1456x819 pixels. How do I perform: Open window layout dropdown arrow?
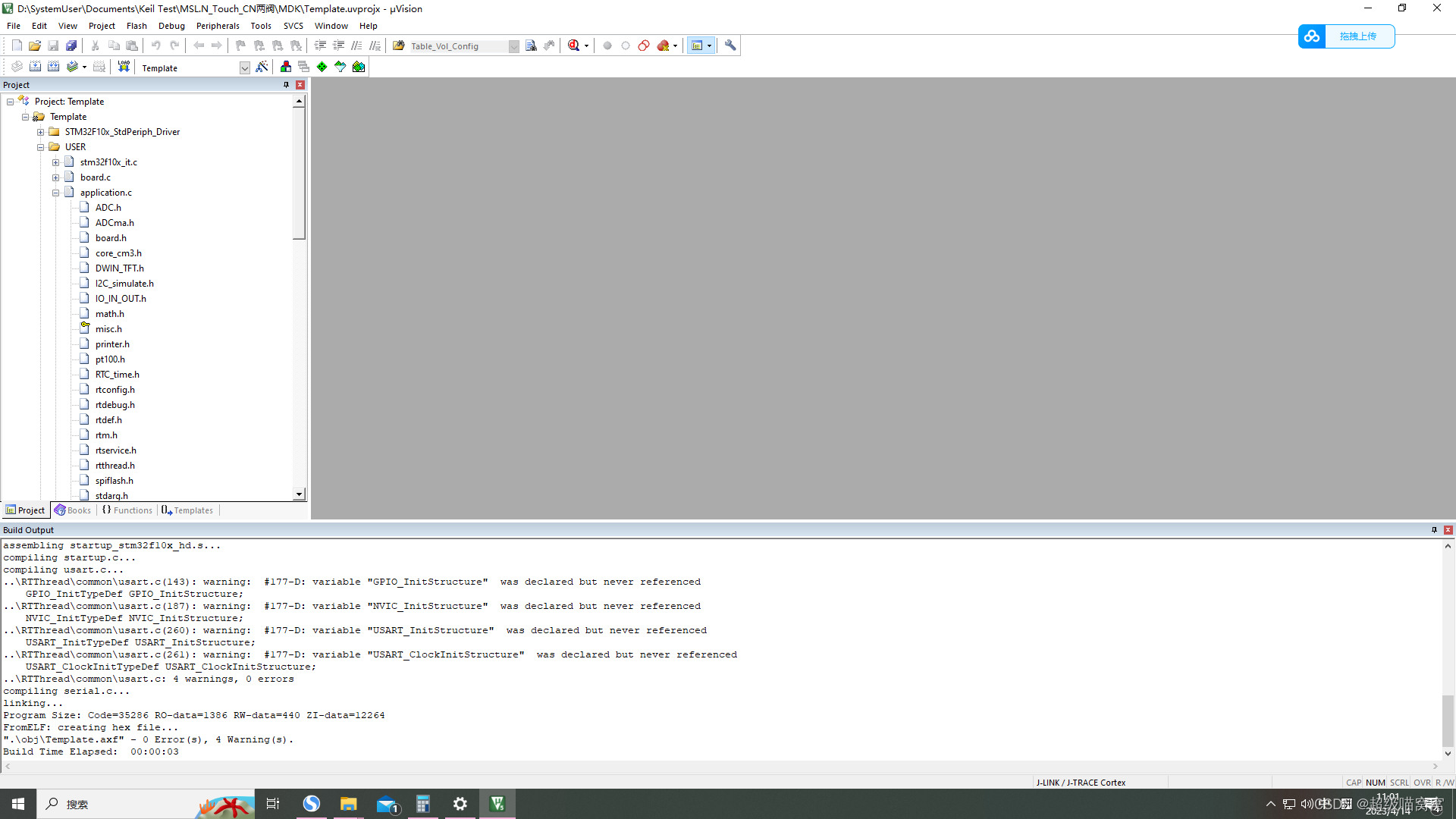point(710,46)
